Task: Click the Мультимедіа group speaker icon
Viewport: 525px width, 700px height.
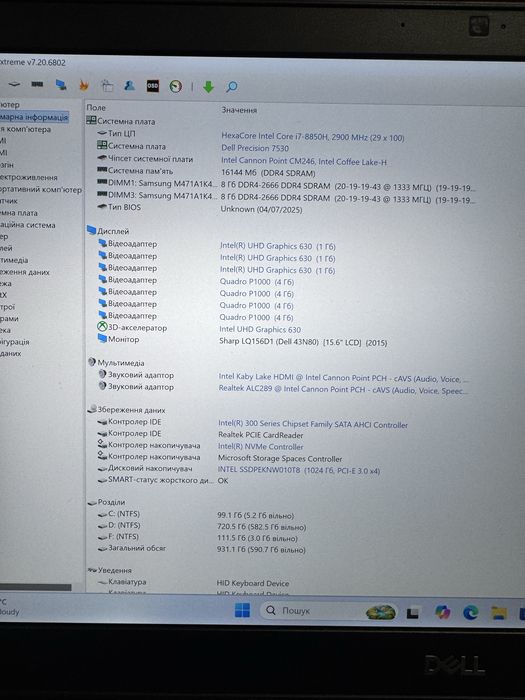Action: coord(92,362)
